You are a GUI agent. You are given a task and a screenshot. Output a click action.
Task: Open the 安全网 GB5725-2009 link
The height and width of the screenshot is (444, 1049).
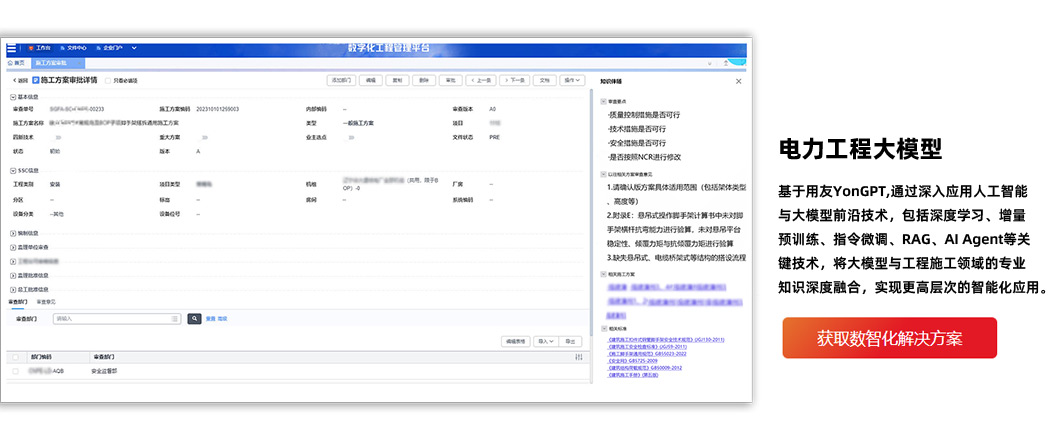tap(632, 361)
